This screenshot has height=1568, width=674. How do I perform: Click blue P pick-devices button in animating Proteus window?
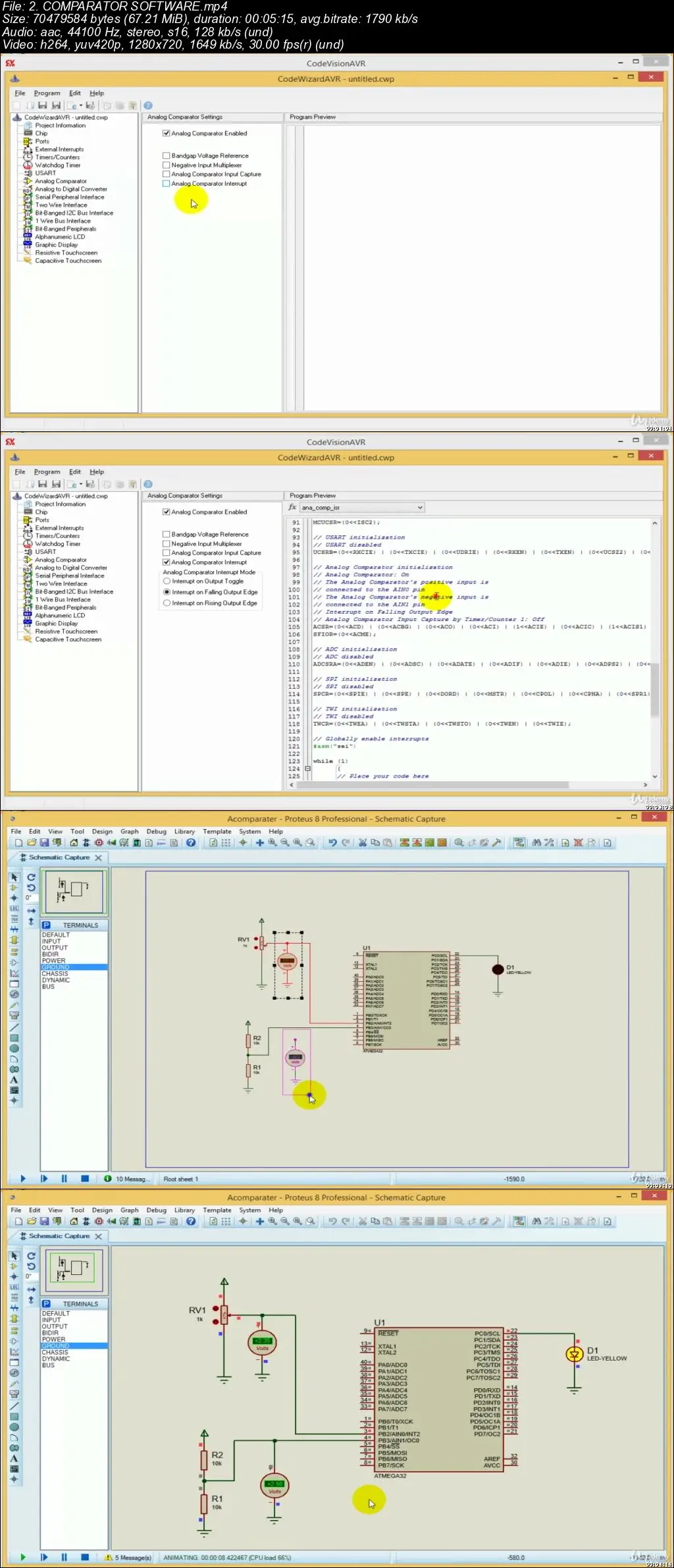coord(46,1304)
